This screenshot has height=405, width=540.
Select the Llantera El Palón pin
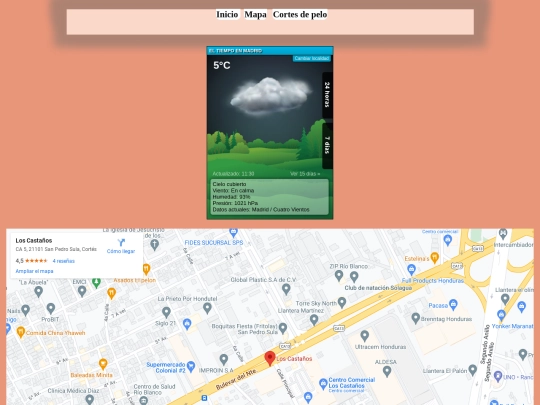point(472,370)
